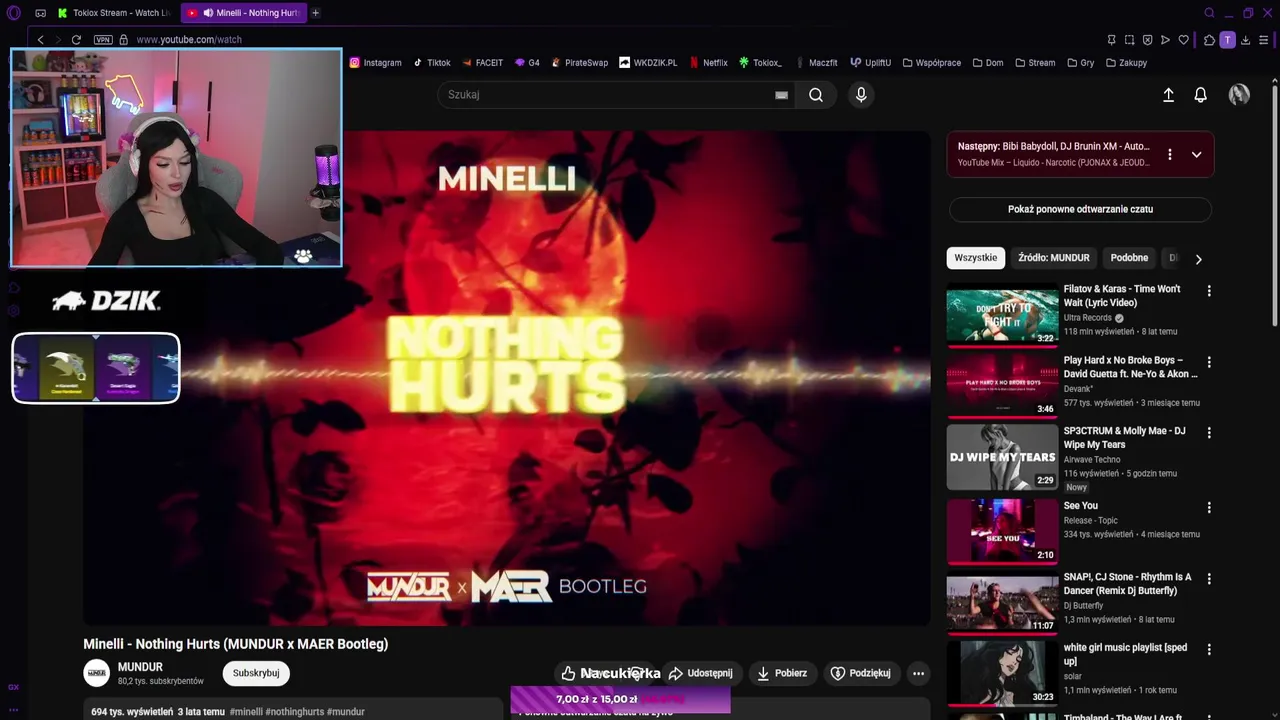Open the browser snapshot tool
The width and height of the screenshot is (1280, 720).
pos(1129,40)
